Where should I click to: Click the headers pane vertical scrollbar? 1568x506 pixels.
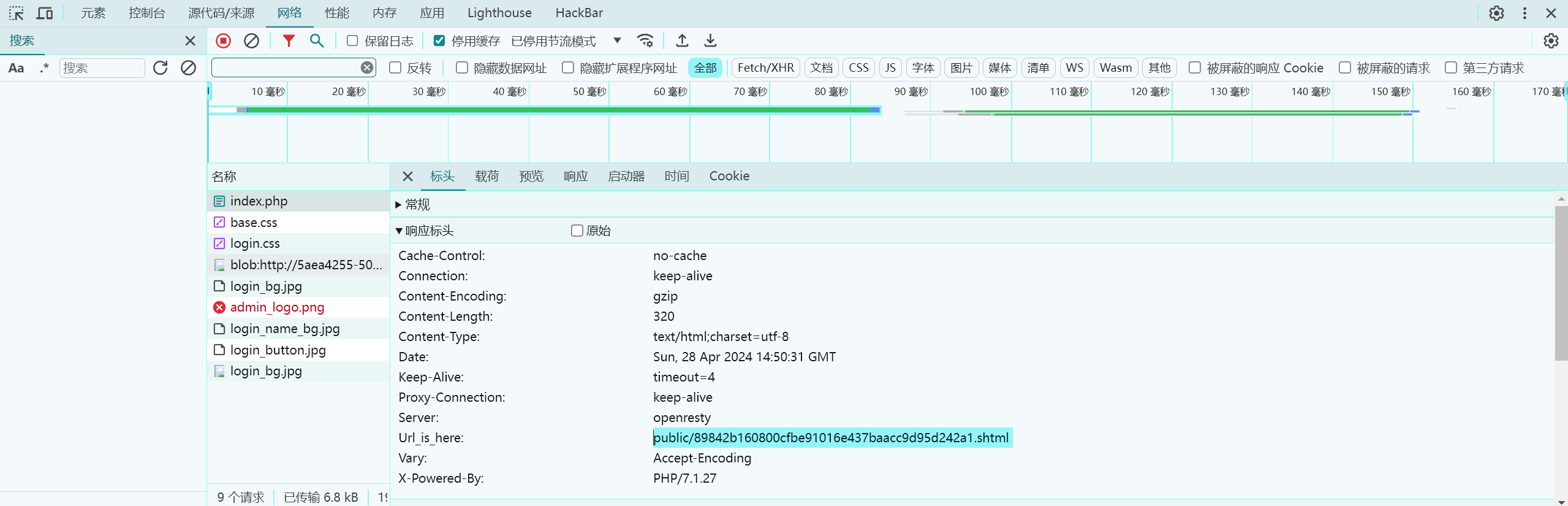click(1561, 283)
